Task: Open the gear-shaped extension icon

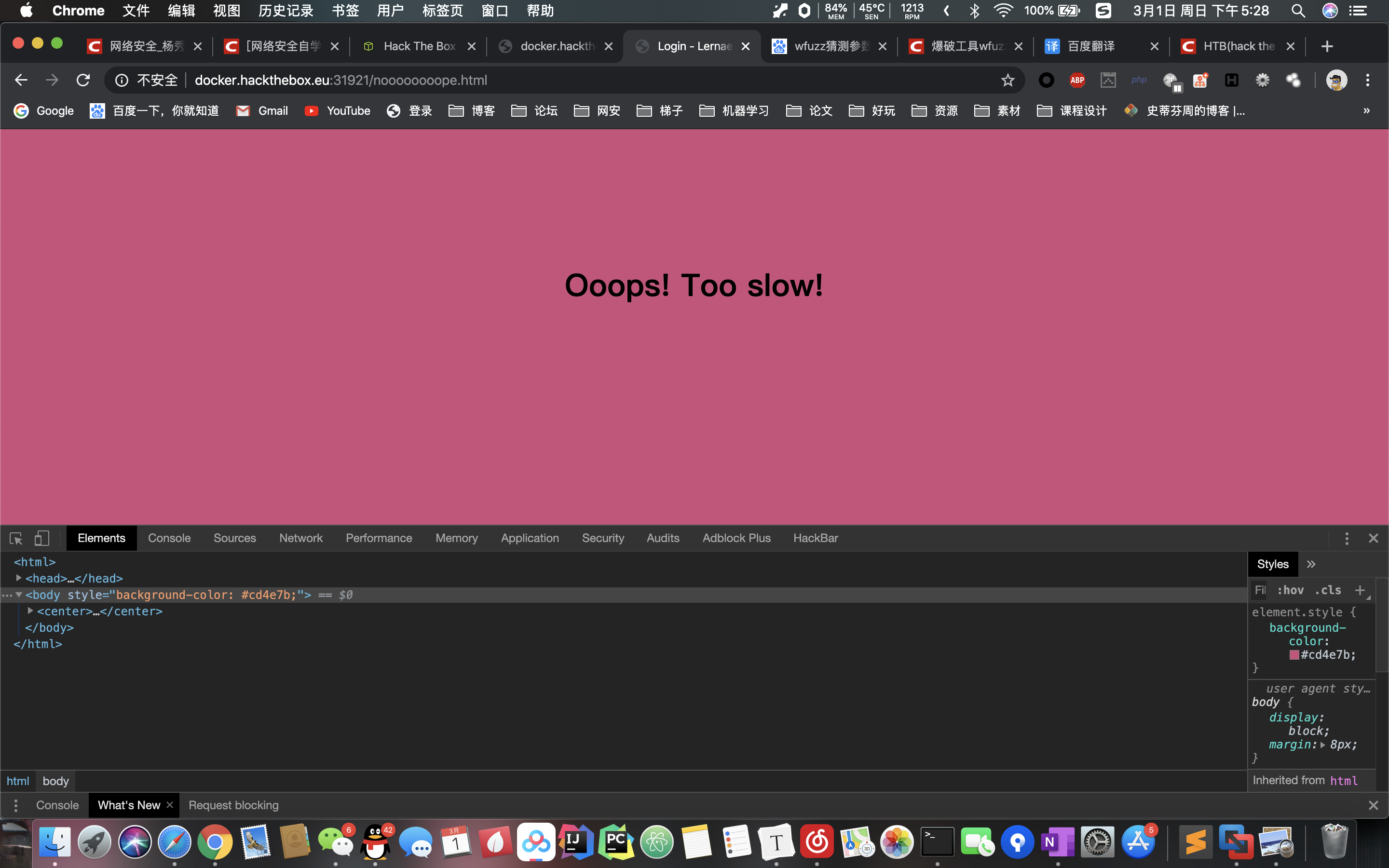Action: 1263,80
